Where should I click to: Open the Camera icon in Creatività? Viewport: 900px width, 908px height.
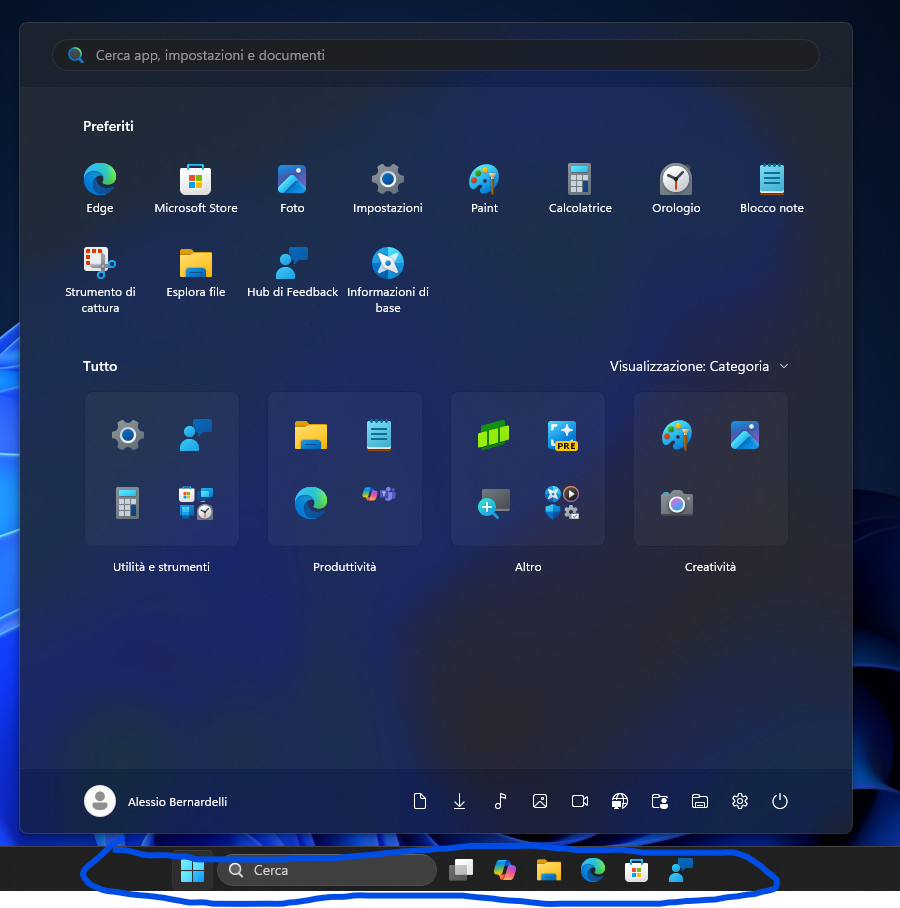tap(676, 503)
